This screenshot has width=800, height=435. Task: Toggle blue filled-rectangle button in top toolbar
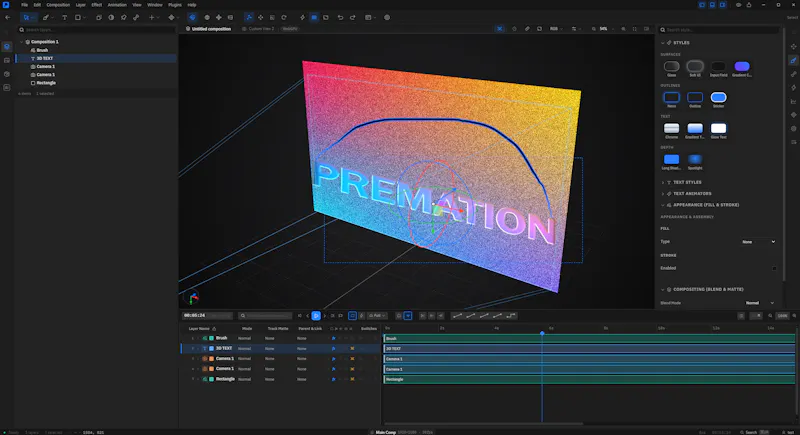(x=314, y=17)
